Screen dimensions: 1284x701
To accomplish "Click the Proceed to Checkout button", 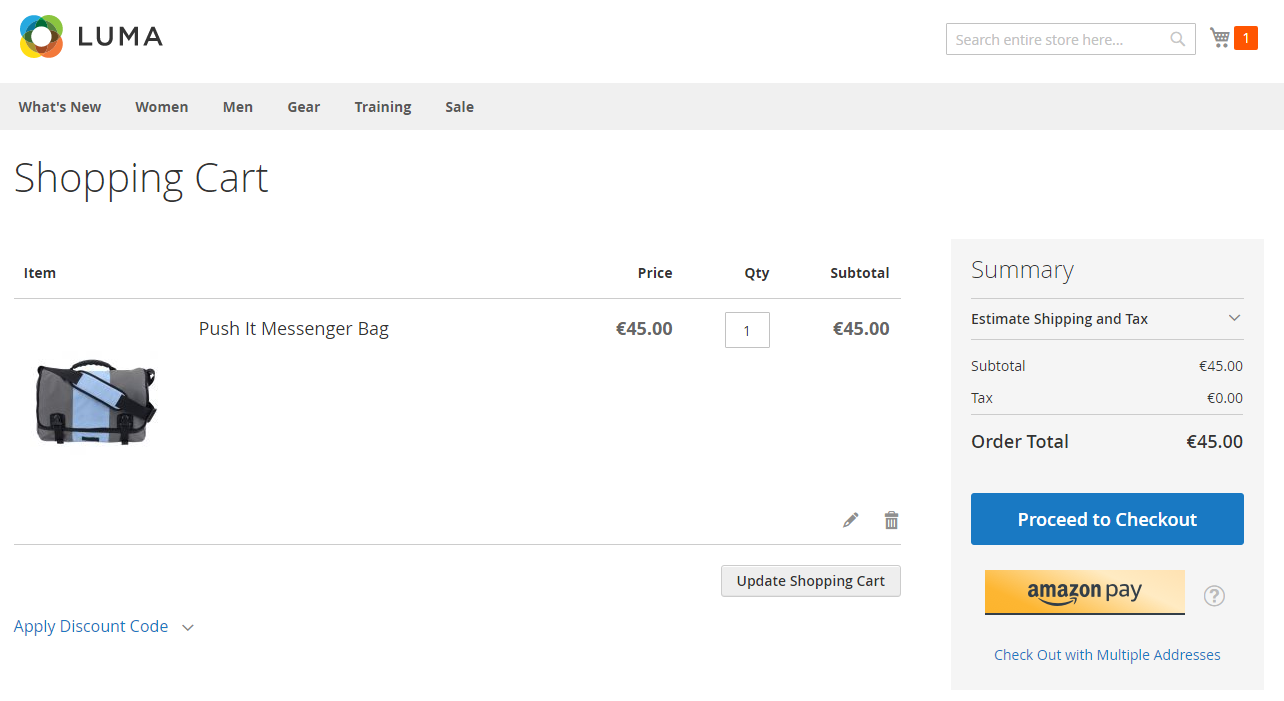I will [x=1107, y=519].
